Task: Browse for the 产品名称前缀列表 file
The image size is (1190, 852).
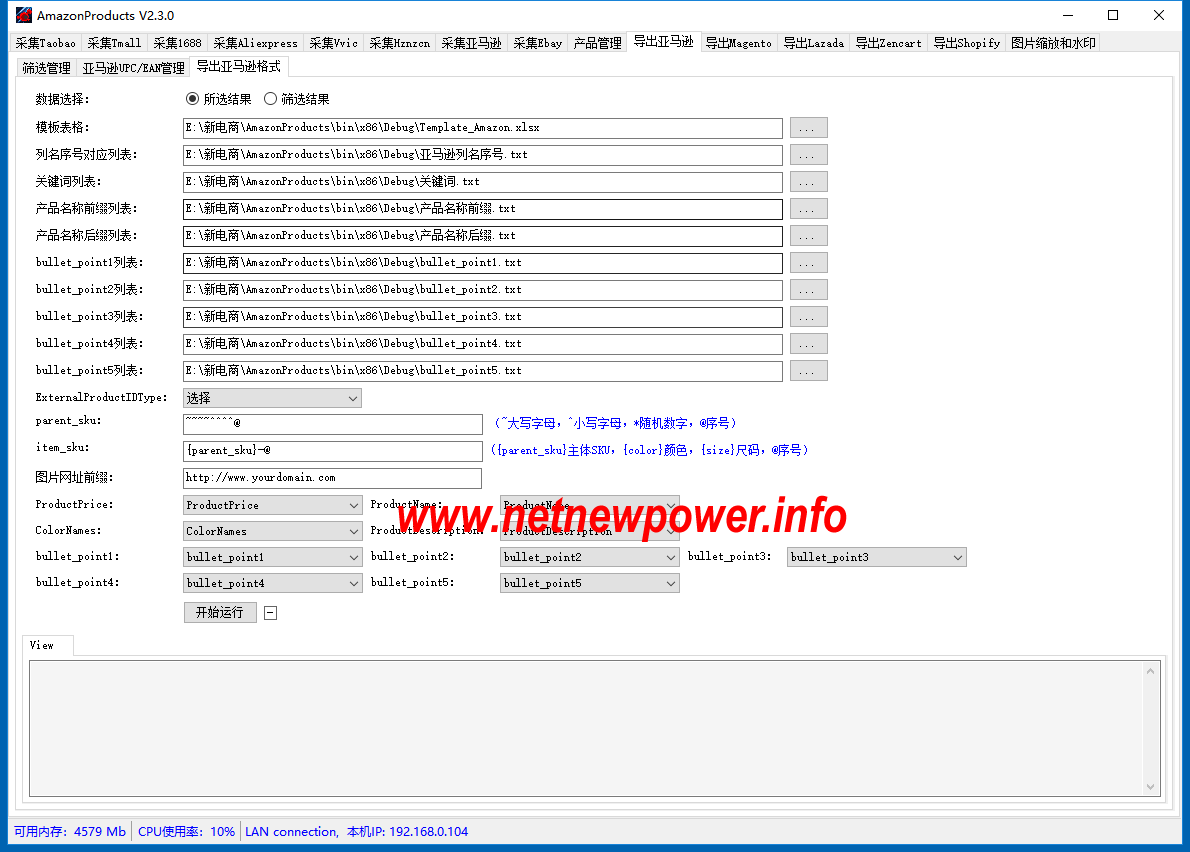Action: (x=808, y=209)
